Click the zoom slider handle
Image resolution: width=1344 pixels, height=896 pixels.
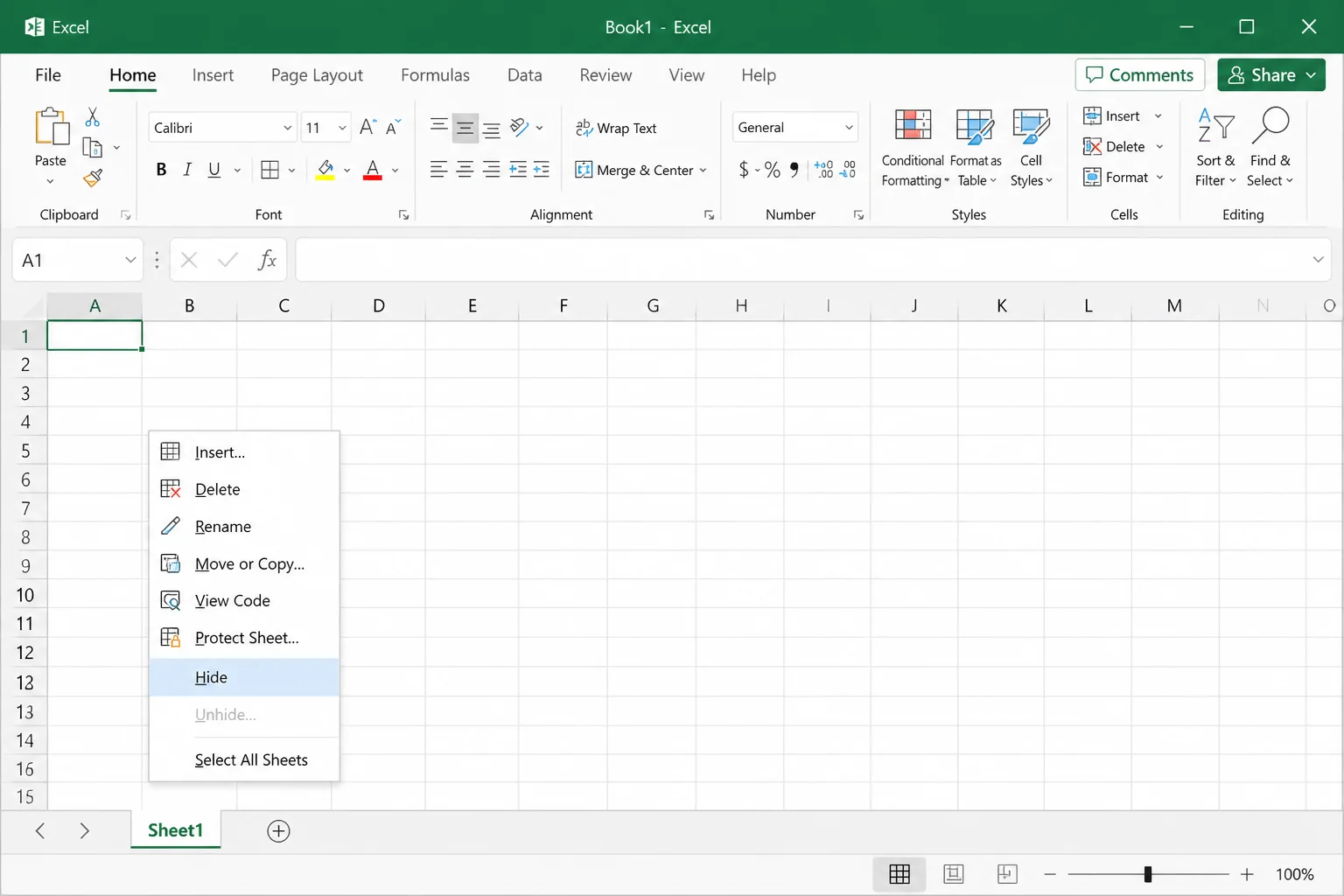pyautogui.click(x=1148, y=874)
